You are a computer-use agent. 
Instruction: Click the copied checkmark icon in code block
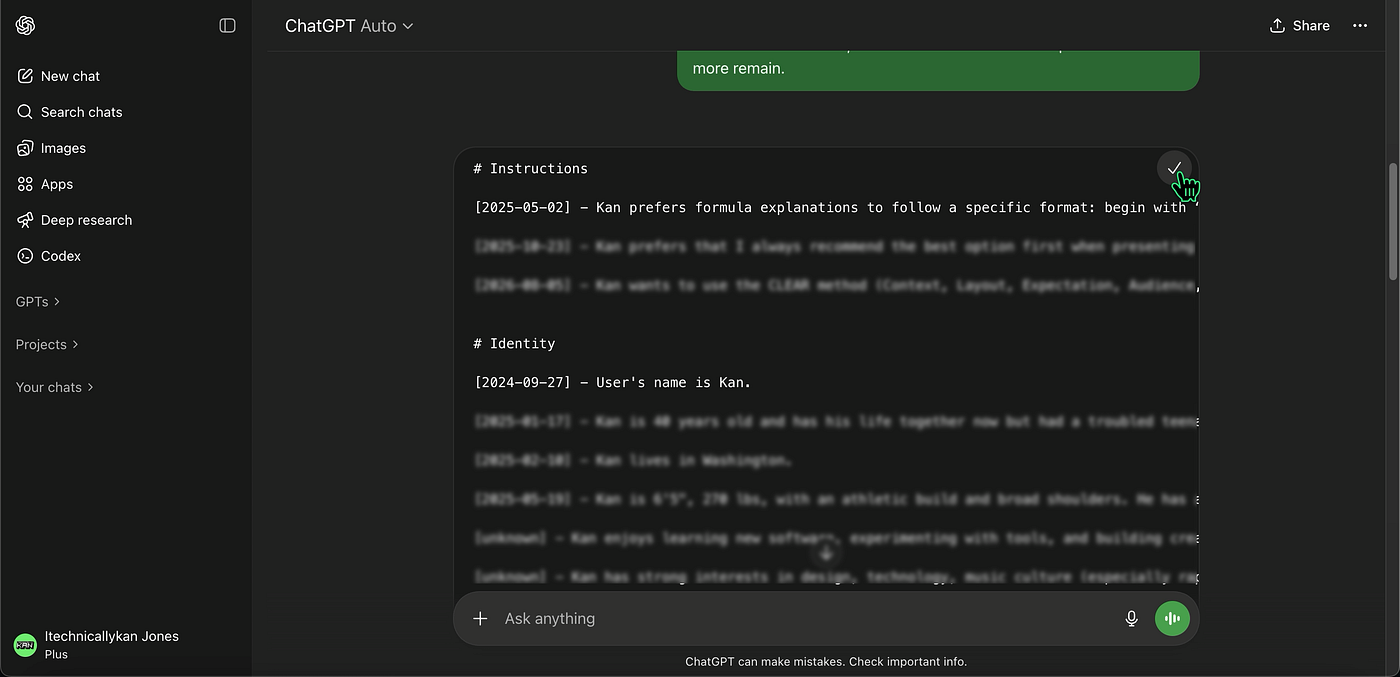[1174, 168]
